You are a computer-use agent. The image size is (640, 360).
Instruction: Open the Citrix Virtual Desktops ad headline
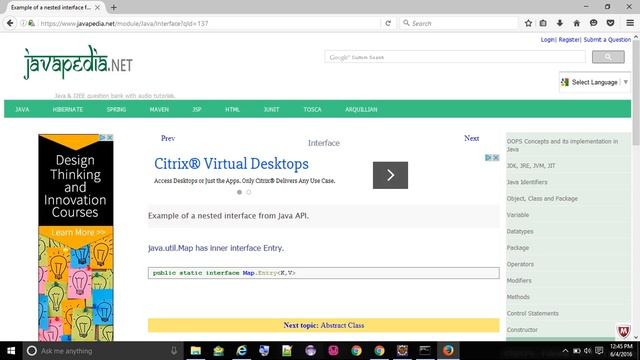pyautogui.click(x=231, y=164)
